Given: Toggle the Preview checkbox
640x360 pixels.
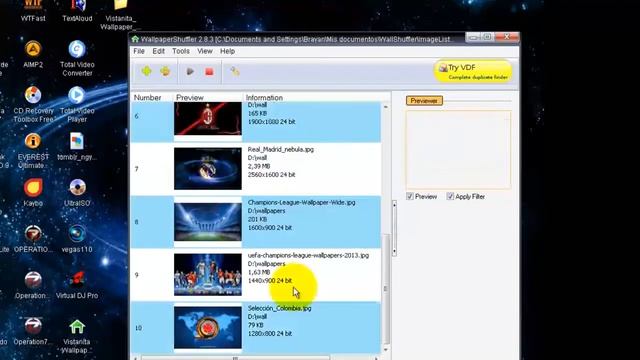Looking at the screenshot, I should coord(410,196).
